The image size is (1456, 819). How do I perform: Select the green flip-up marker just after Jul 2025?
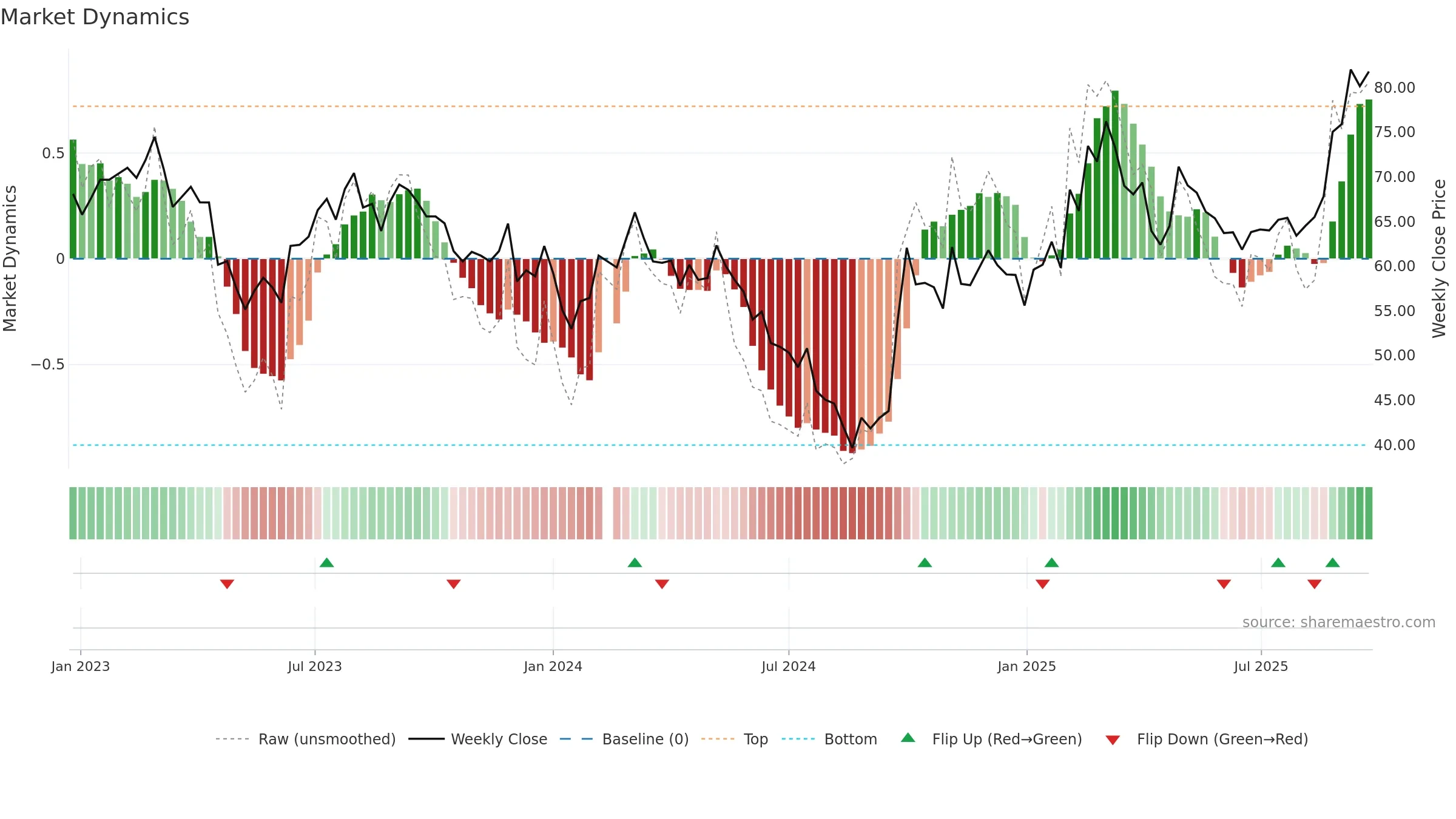1278,562
